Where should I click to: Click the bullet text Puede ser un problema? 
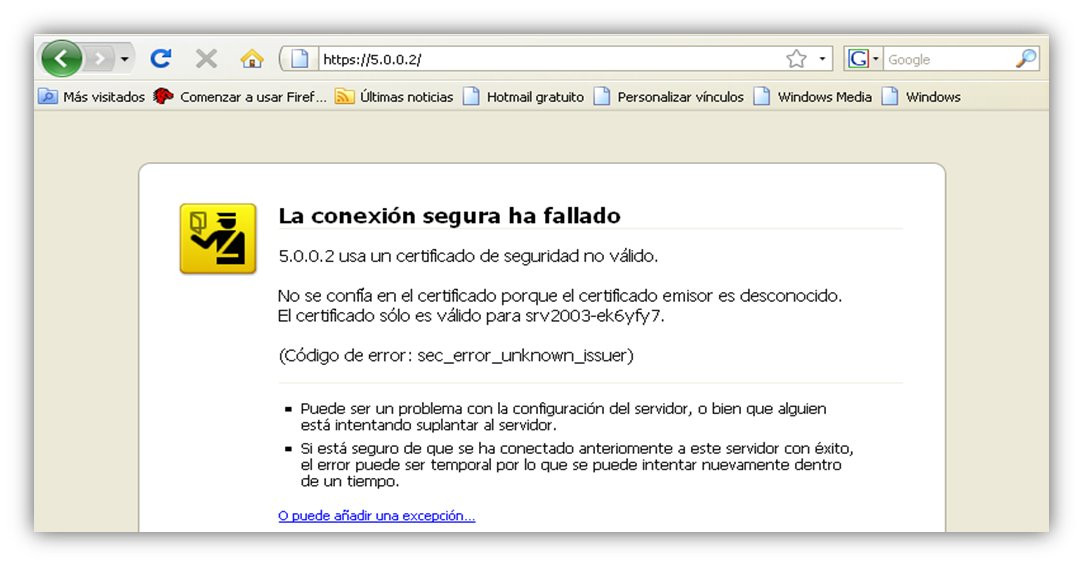(x=563, y=417)
